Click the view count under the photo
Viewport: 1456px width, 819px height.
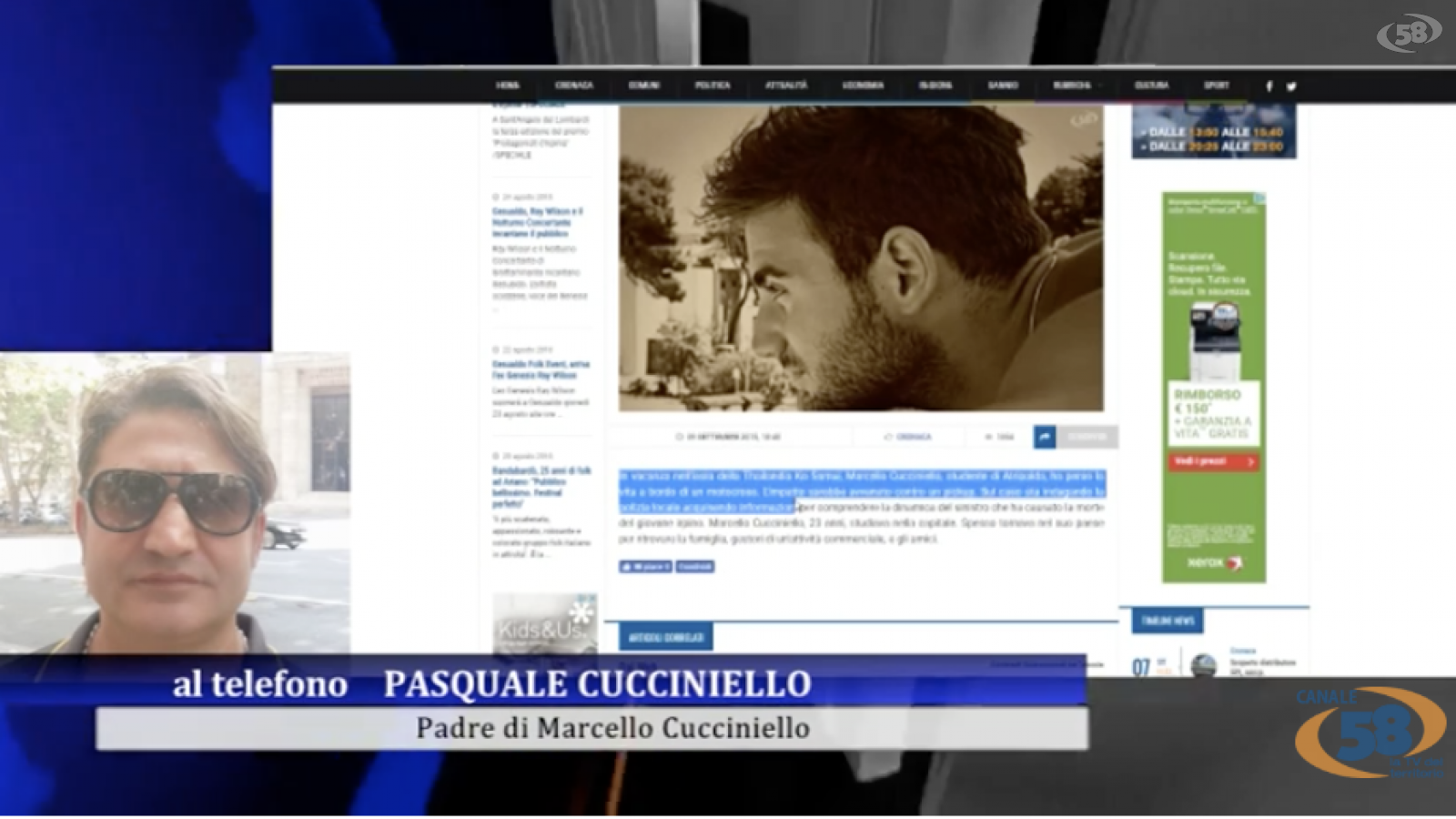(999, 438)
